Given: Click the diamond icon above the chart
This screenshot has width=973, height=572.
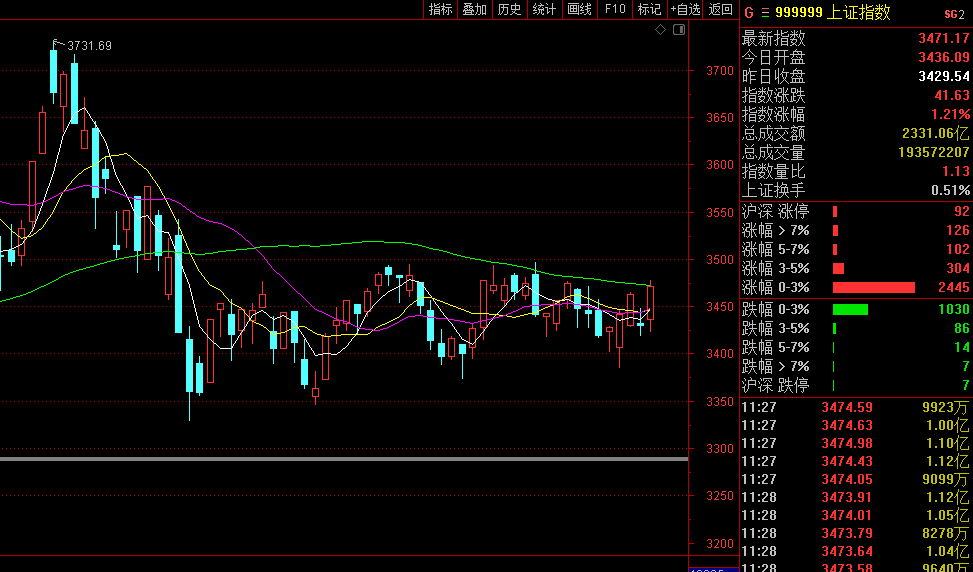Looking at the screenshot, I should pos(660,29).
